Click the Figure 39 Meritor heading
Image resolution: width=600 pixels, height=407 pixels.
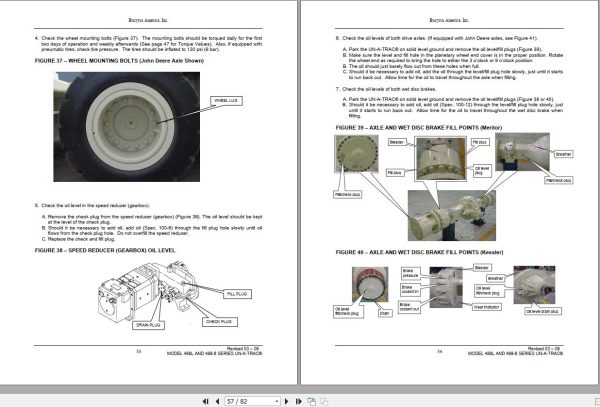tap(419, 127)
